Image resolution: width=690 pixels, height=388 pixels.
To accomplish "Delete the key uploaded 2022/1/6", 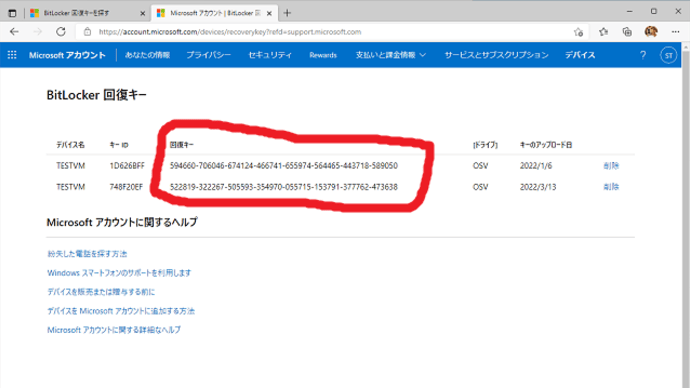I will (x=611, y=165).
